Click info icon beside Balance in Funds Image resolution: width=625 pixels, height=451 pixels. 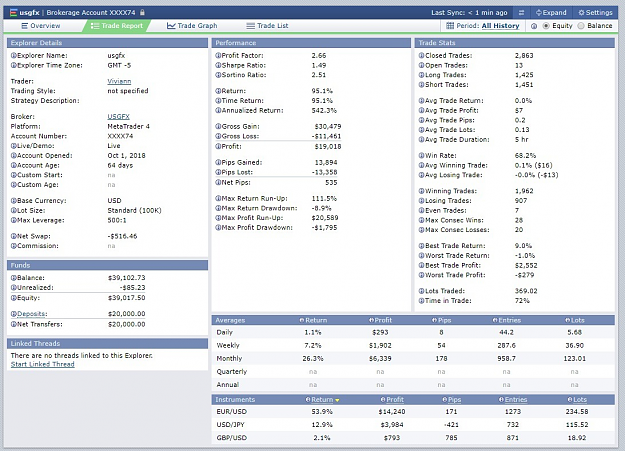(14, 278)
